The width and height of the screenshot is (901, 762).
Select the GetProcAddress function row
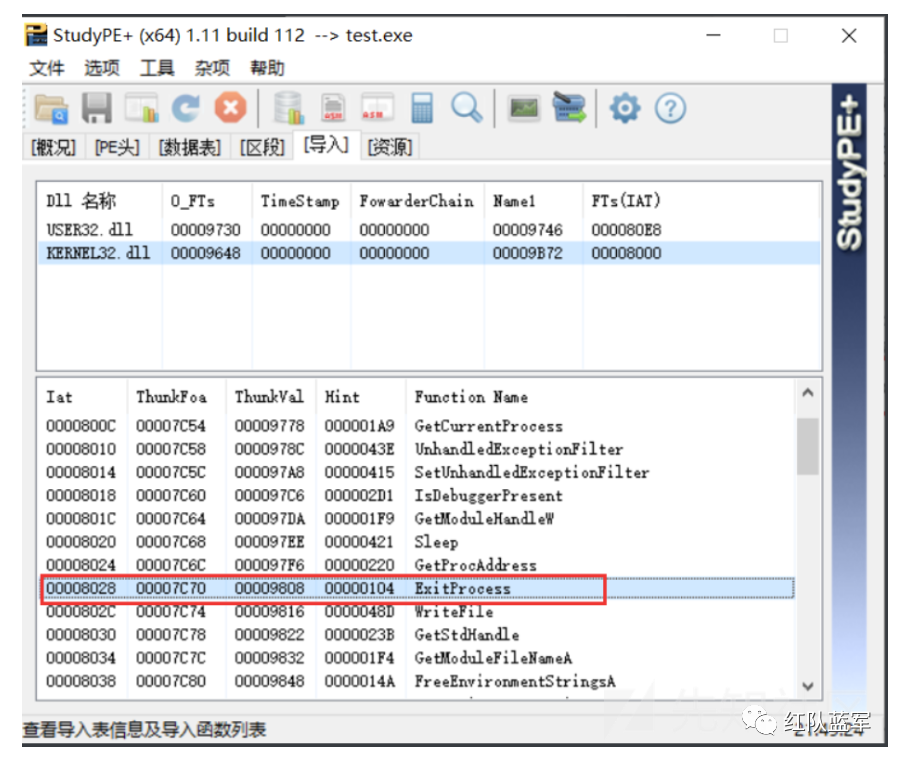point(417,565)
